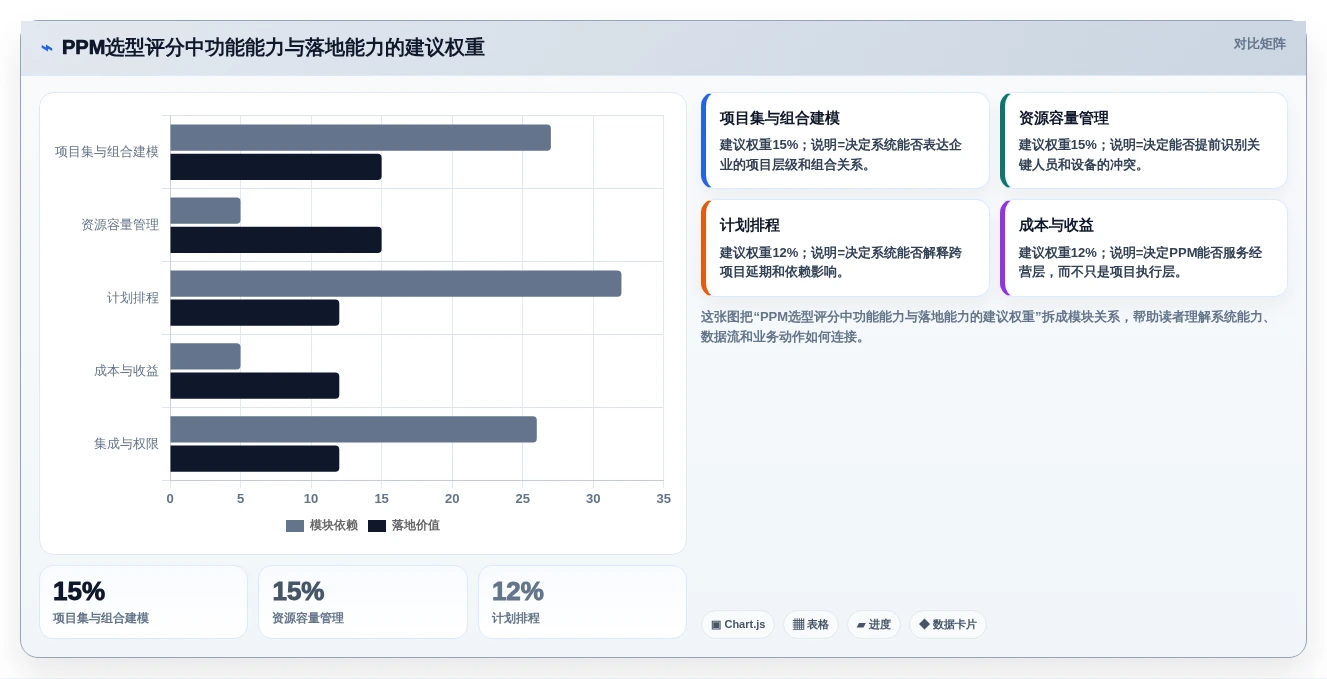Click the Chart.js chip's square icon

716,625
